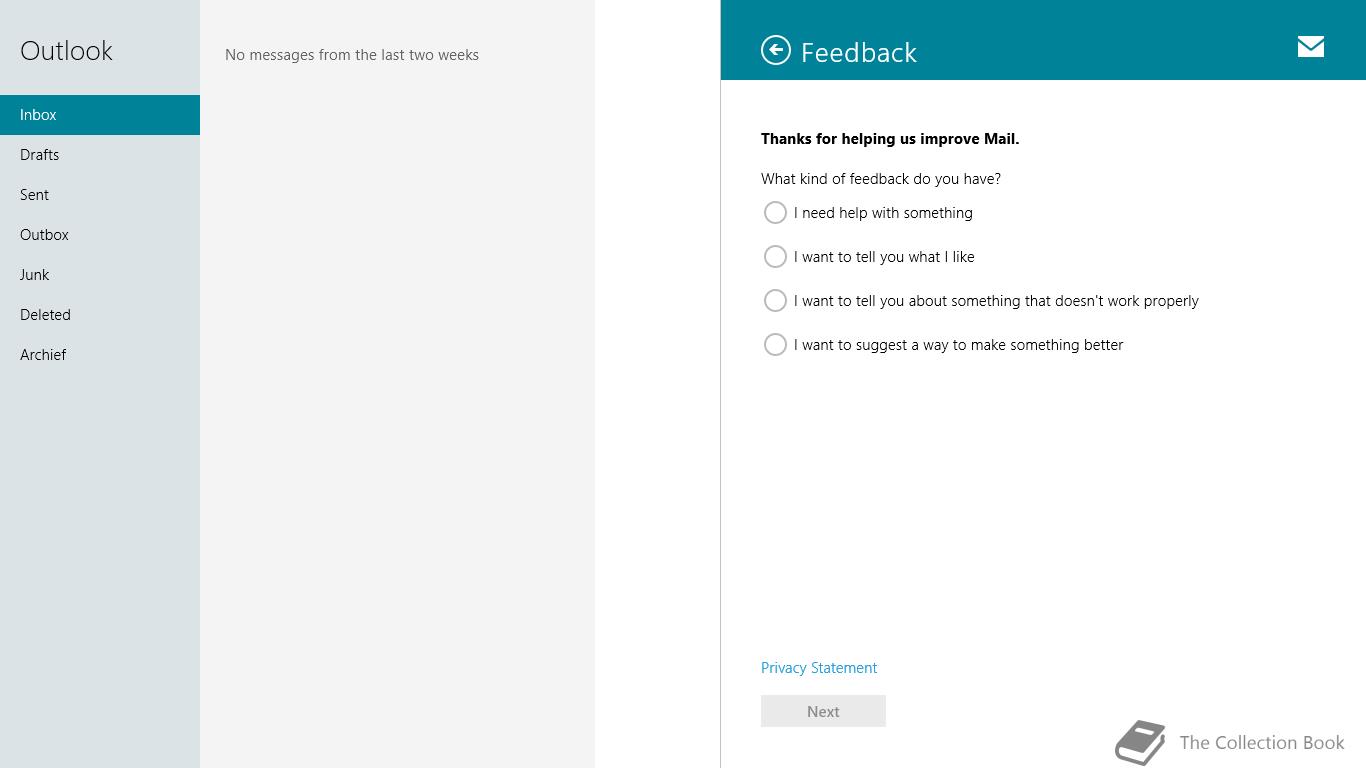
Task: Click the Outlook account title
Action: pyautogui.click(x=66, y=51)
